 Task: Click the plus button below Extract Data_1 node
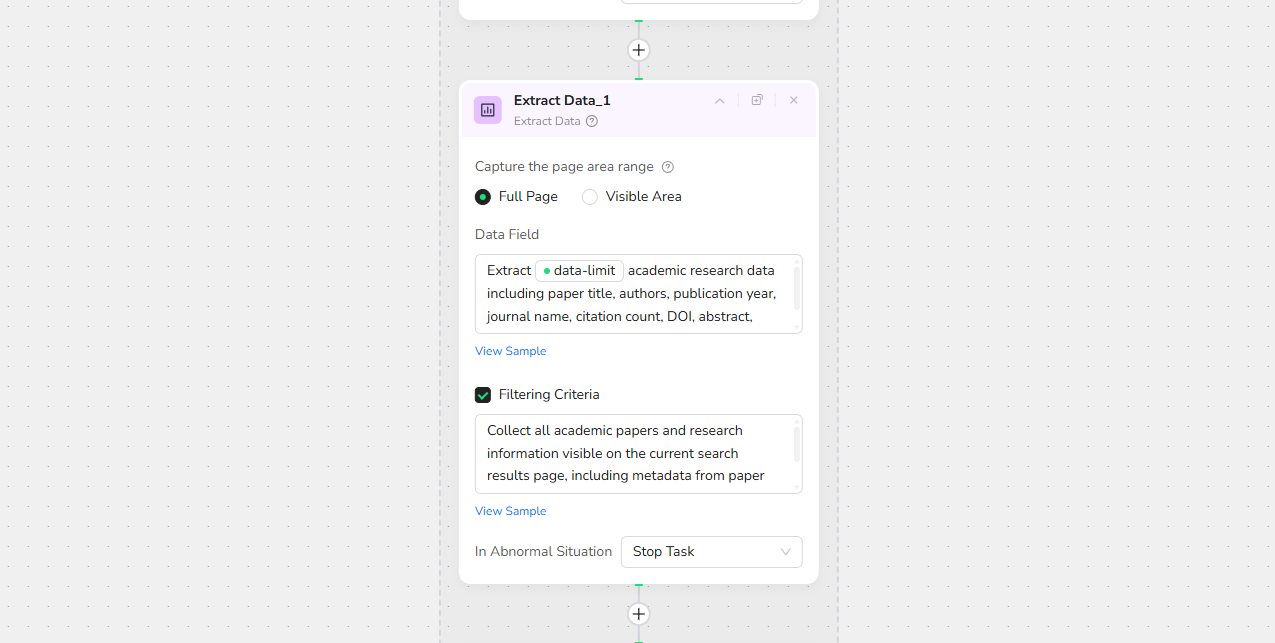point(638,614)
